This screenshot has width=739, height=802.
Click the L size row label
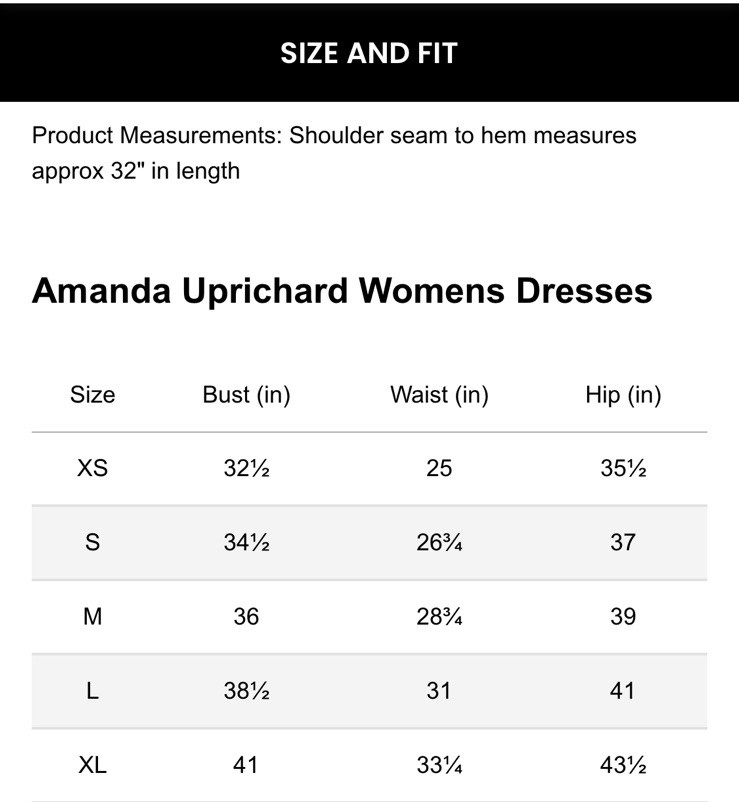coord(92,690)
